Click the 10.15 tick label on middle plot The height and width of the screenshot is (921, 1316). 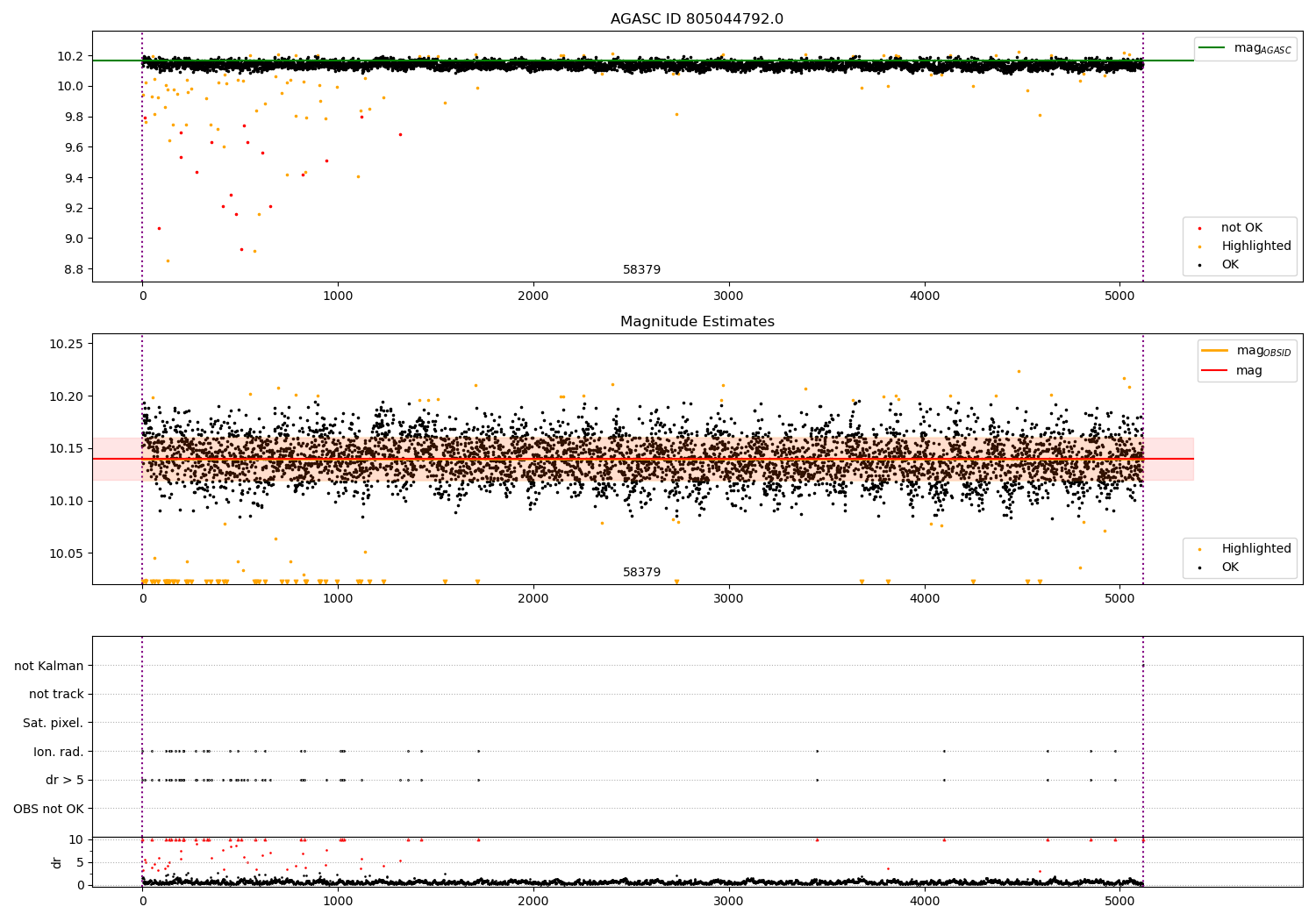67,449
